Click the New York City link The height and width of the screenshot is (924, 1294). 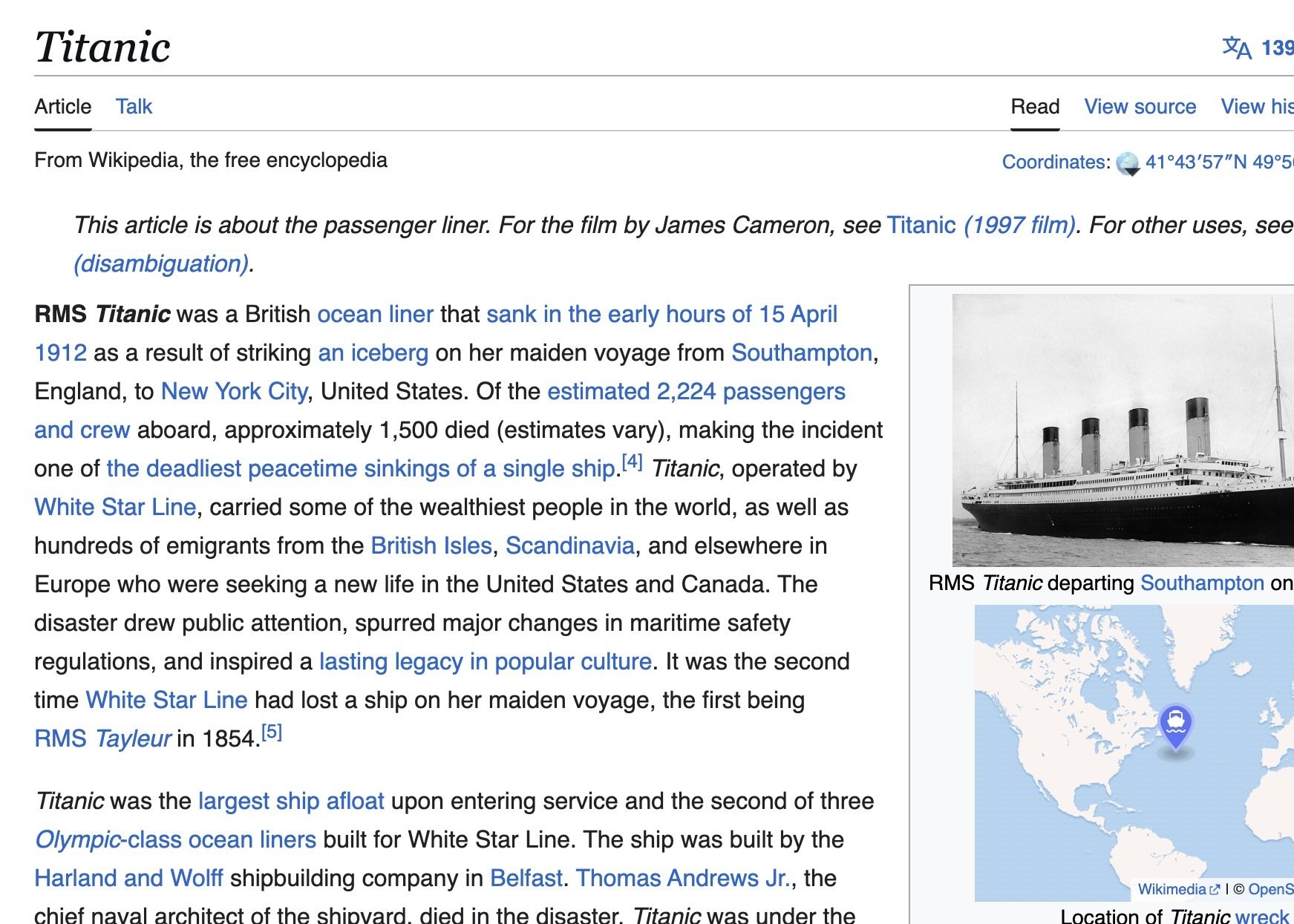234,391
